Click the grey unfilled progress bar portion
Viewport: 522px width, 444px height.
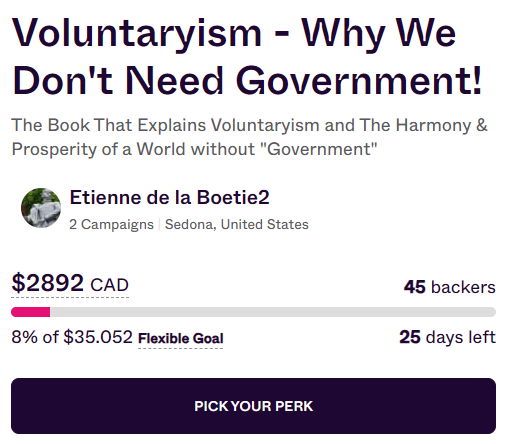[273, 312]
